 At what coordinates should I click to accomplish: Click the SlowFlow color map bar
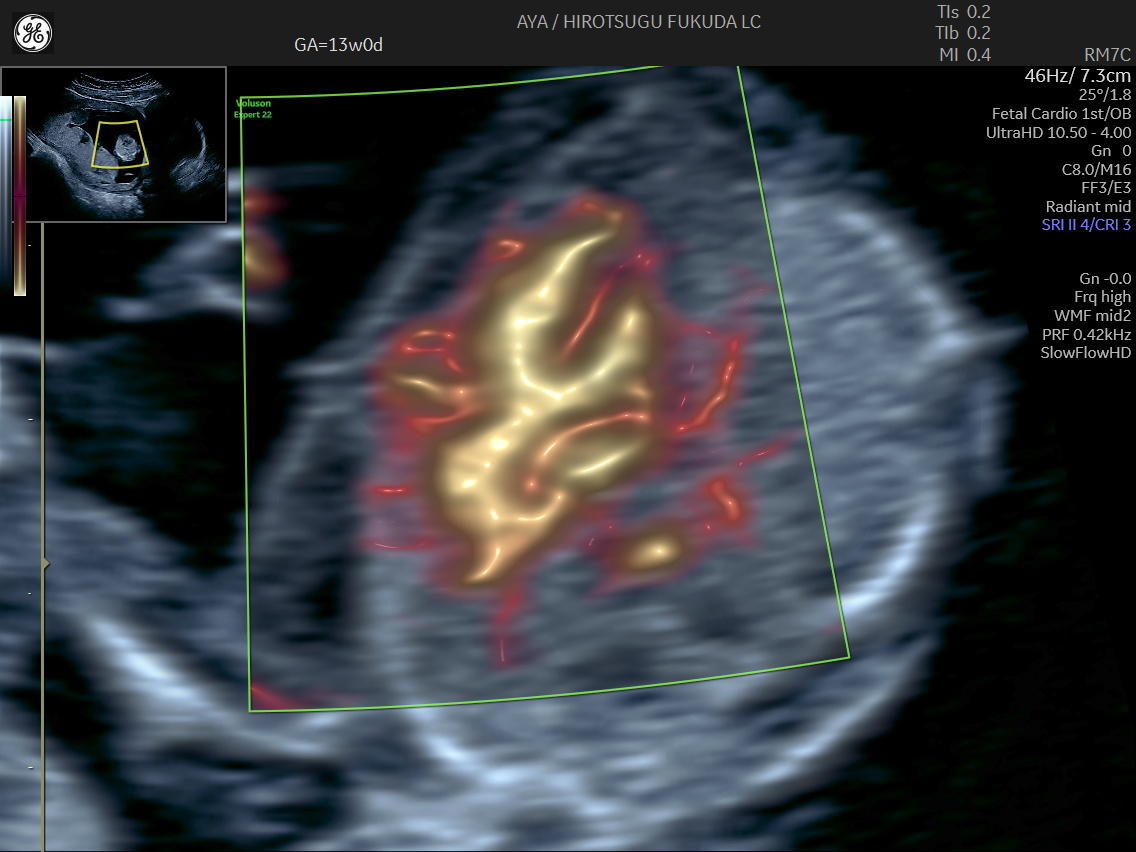[x=20, y=196]
